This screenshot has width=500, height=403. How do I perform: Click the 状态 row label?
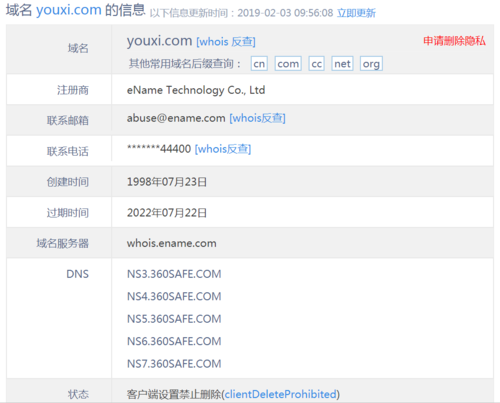click(78, 395)
